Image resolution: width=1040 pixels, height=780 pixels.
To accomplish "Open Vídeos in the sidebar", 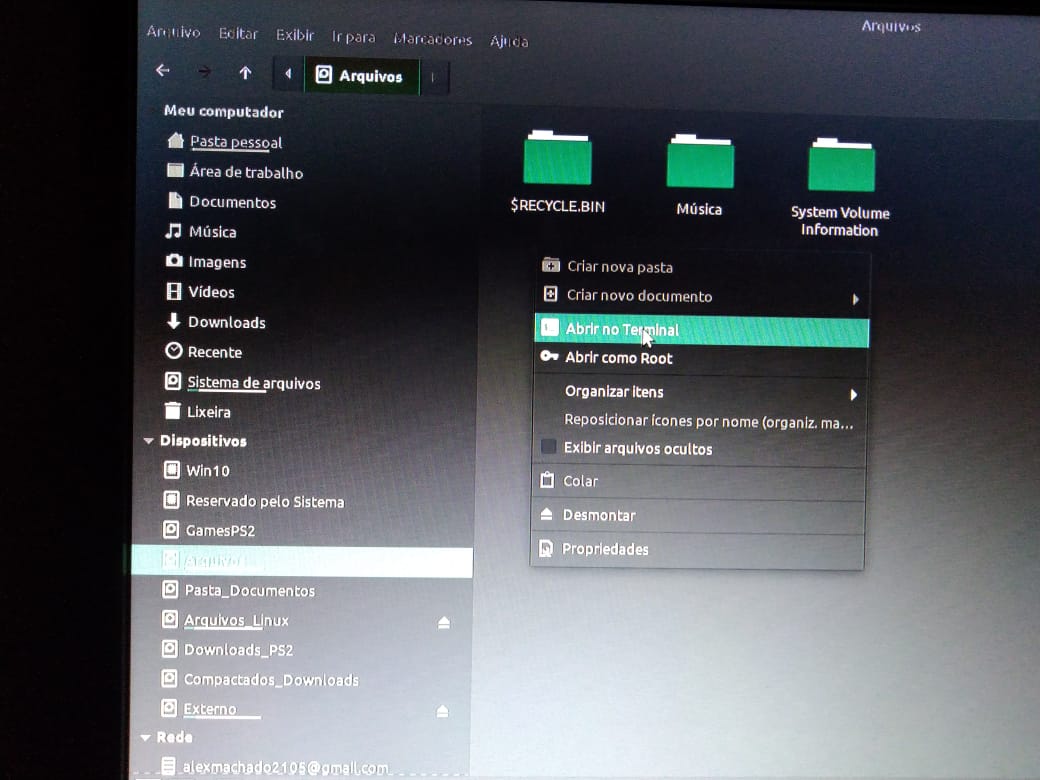I will tap(200, 291).
